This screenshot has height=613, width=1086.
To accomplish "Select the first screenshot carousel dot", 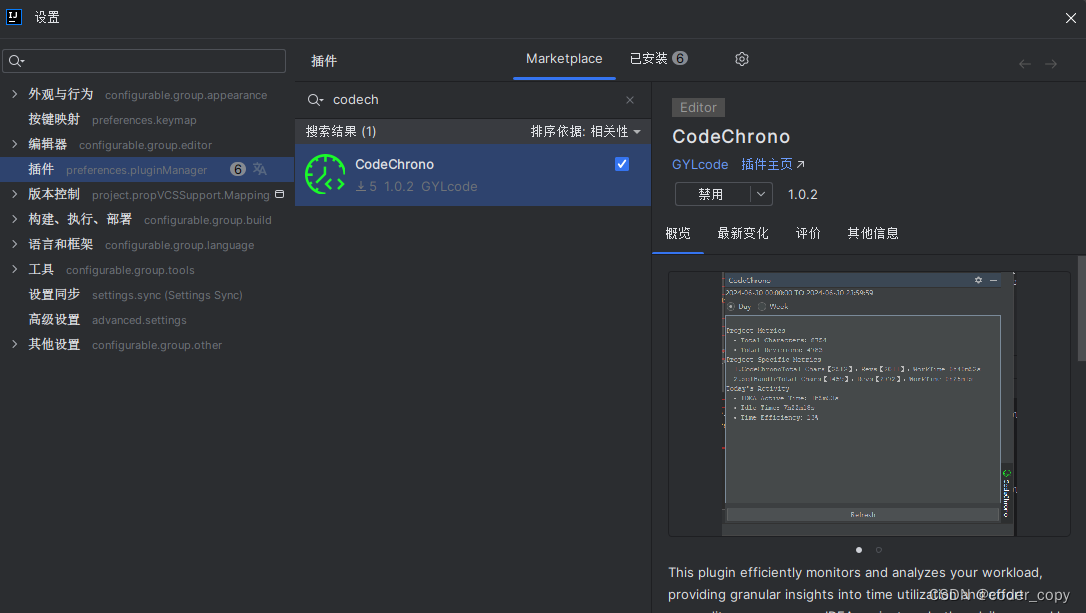I will [859, 550].
